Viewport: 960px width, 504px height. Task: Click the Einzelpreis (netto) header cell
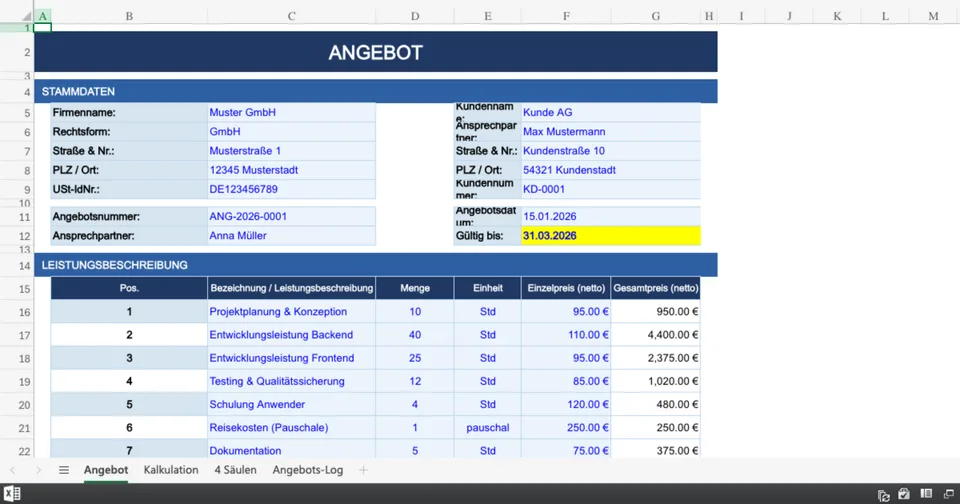tap(566, 288)
